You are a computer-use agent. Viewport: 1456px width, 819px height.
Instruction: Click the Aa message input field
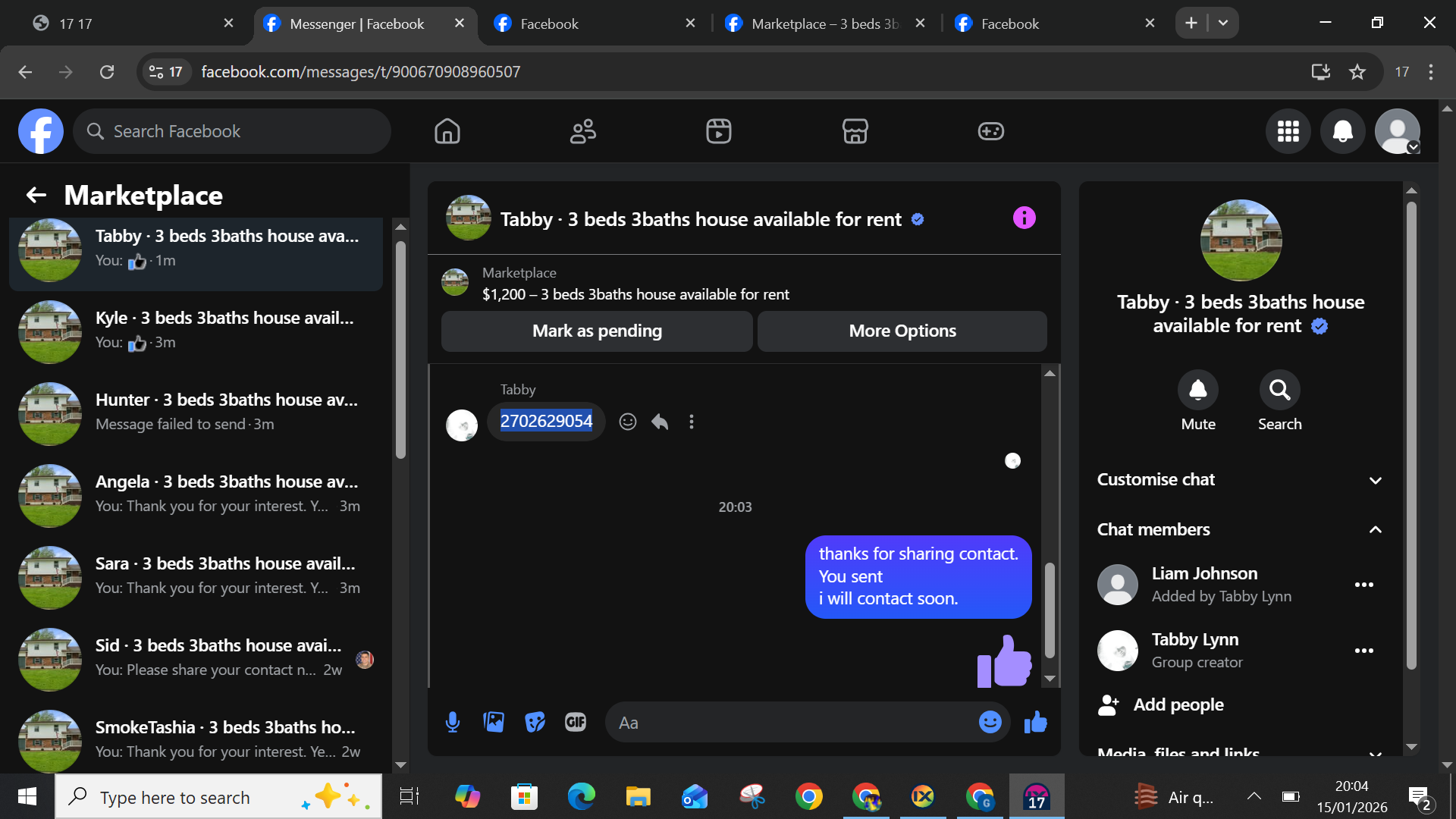tap(789, 723)
